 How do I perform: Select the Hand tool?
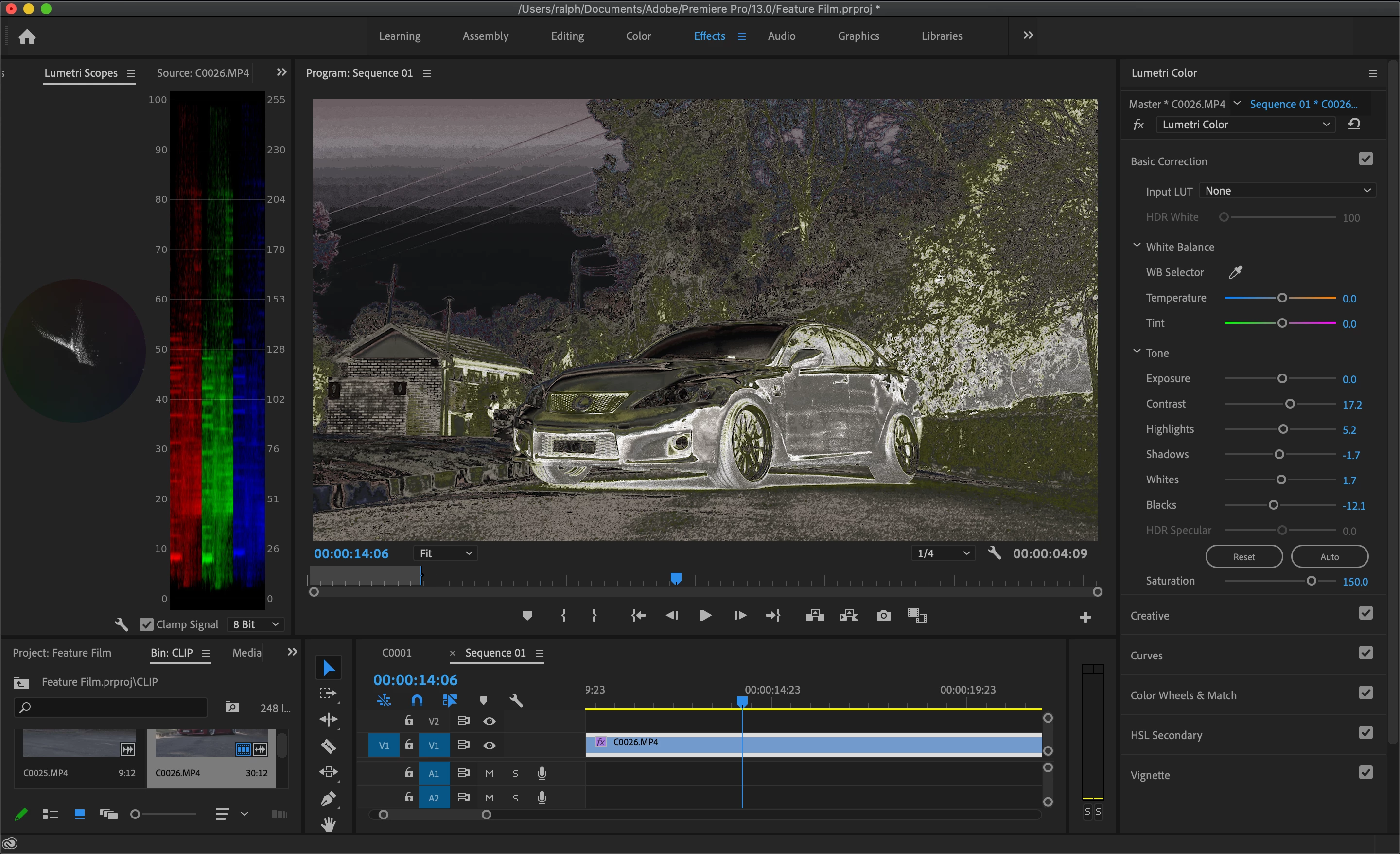(x=329, y=824)
